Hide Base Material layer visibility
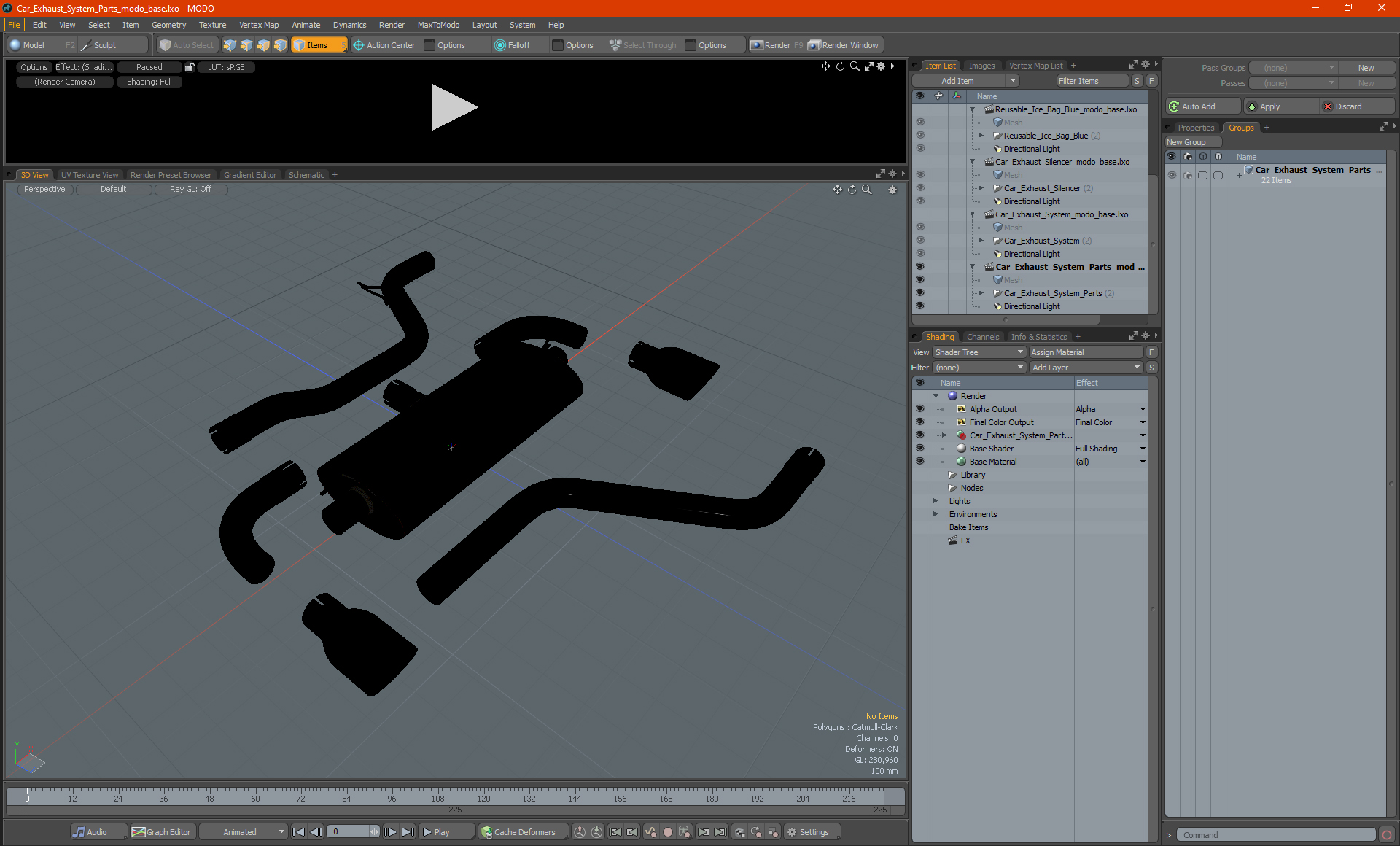Viewport: 1400px width, 846px height. point(919,462)
